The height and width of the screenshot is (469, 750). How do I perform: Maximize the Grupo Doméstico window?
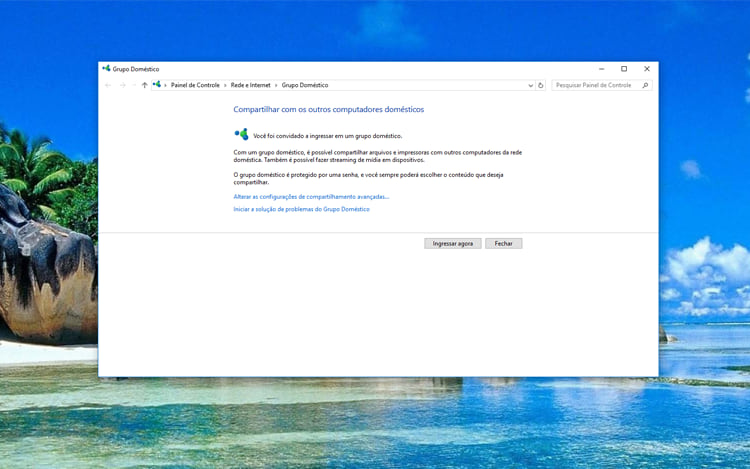(624, 69)
